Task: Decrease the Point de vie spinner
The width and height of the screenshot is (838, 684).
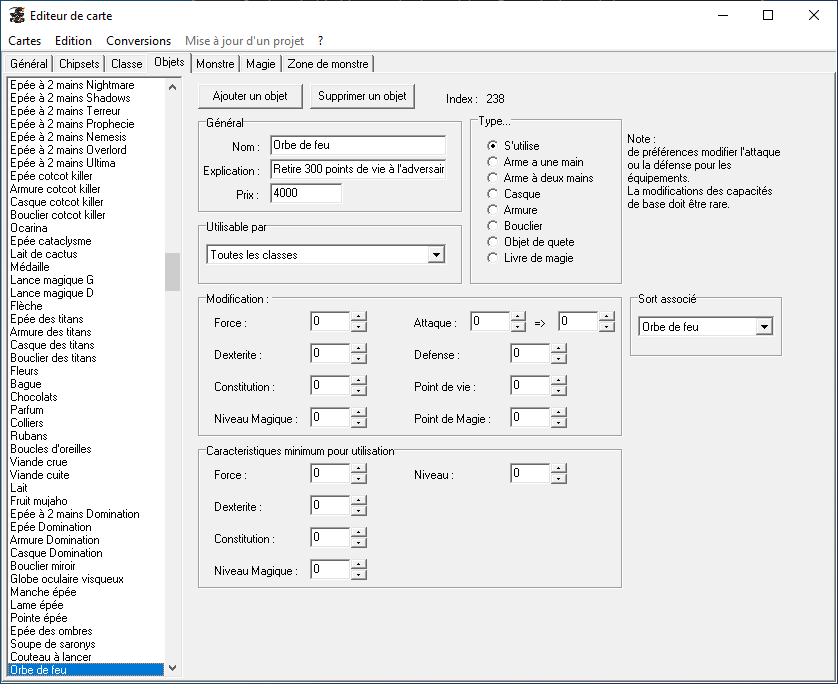Action: point(558,390)
